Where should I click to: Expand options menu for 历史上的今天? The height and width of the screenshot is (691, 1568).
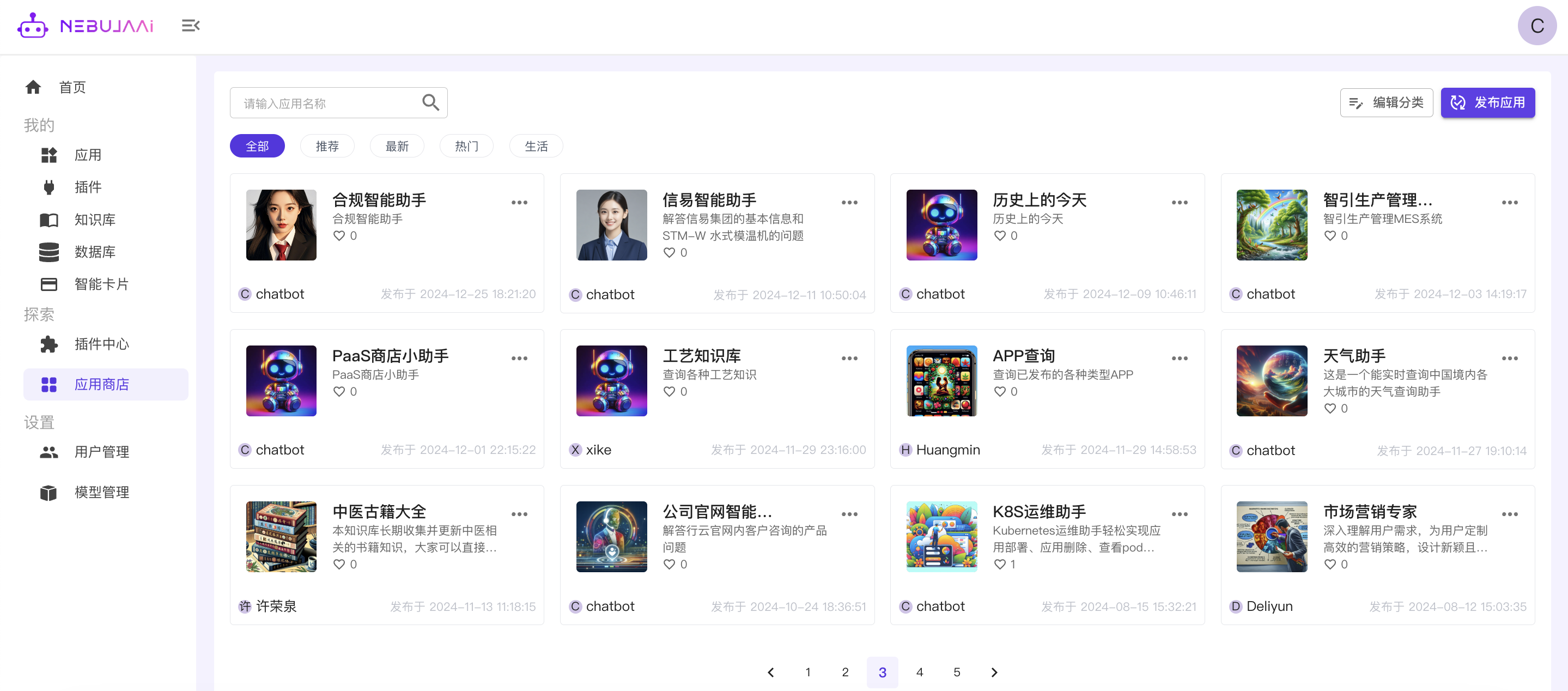click(1179, 202)
